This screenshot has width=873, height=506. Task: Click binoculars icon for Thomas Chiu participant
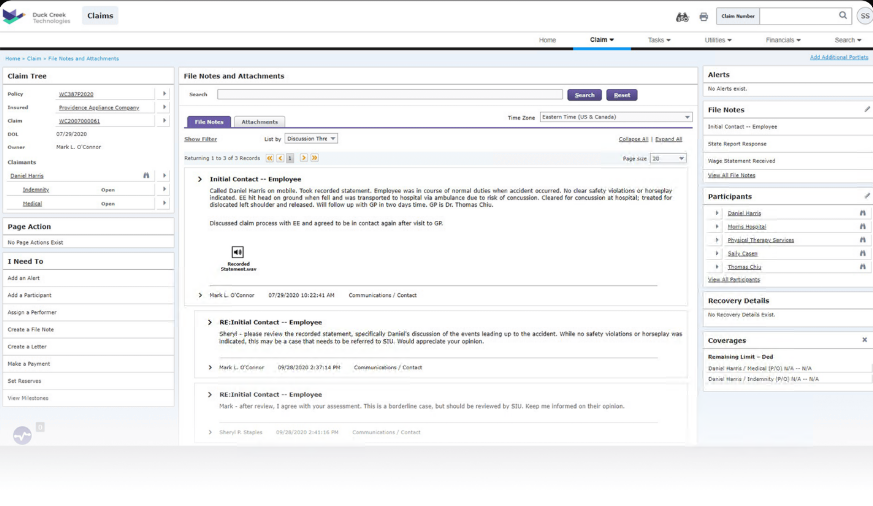(x=862, y=267)
